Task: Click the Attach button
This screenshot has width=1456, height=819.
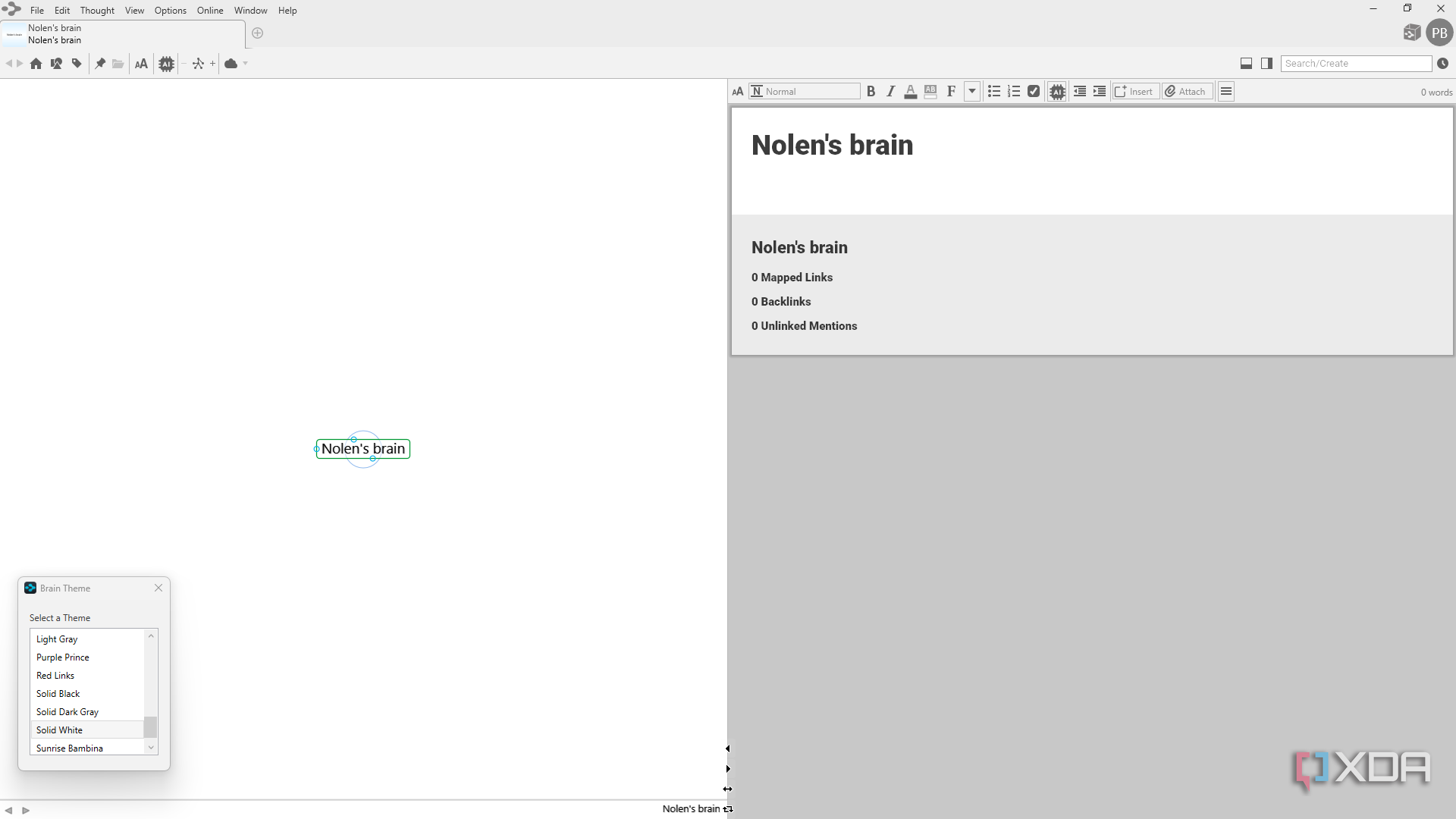Action: pyautogui.click(x=1187, y=92)
